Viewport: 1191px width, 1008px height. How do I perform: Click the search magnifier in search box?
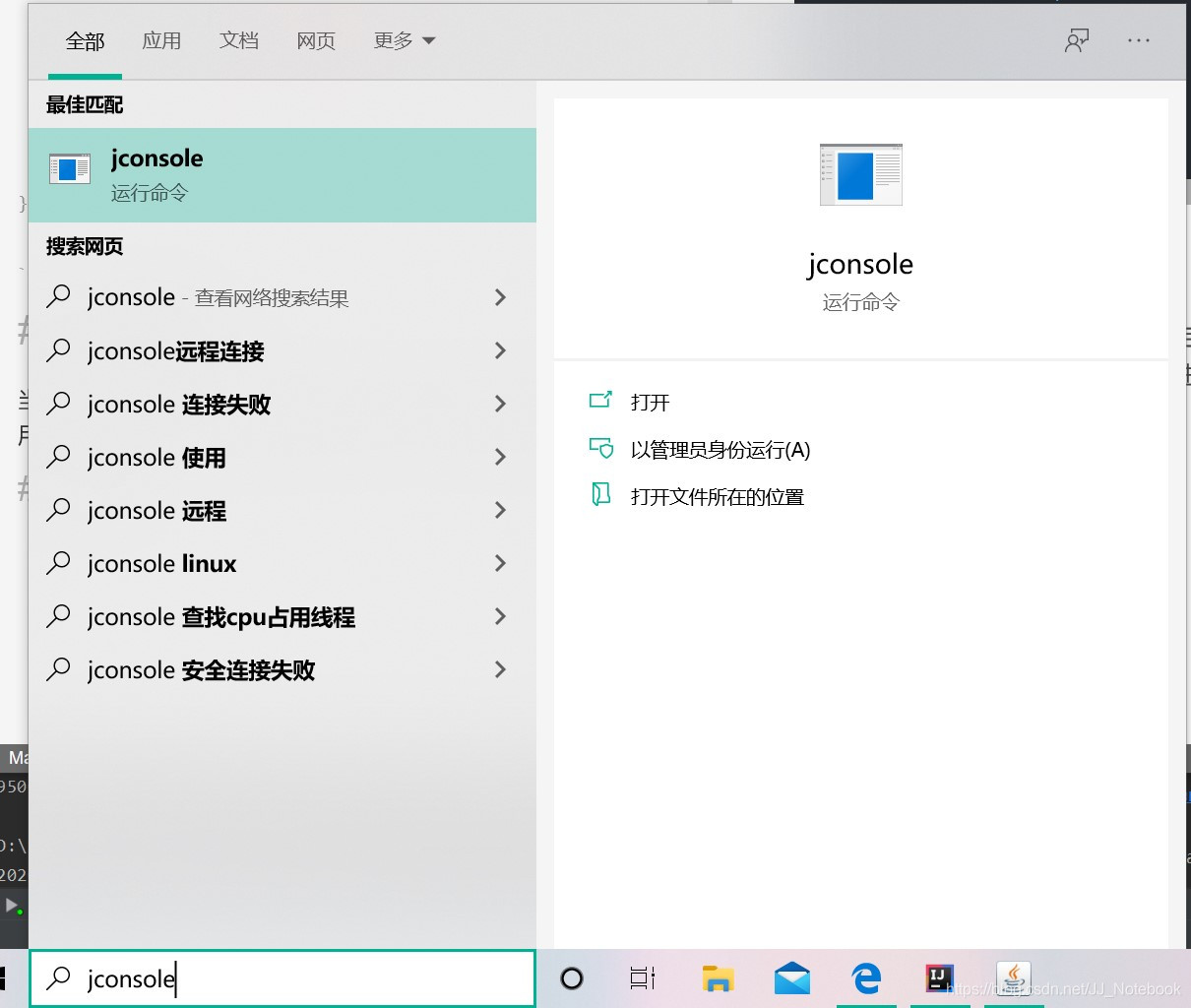59,977
